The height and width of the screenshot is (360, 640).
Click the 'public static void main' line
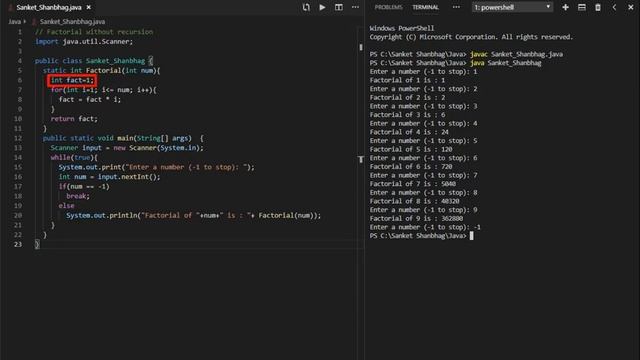pyautogui.click(x=123, y=138)
